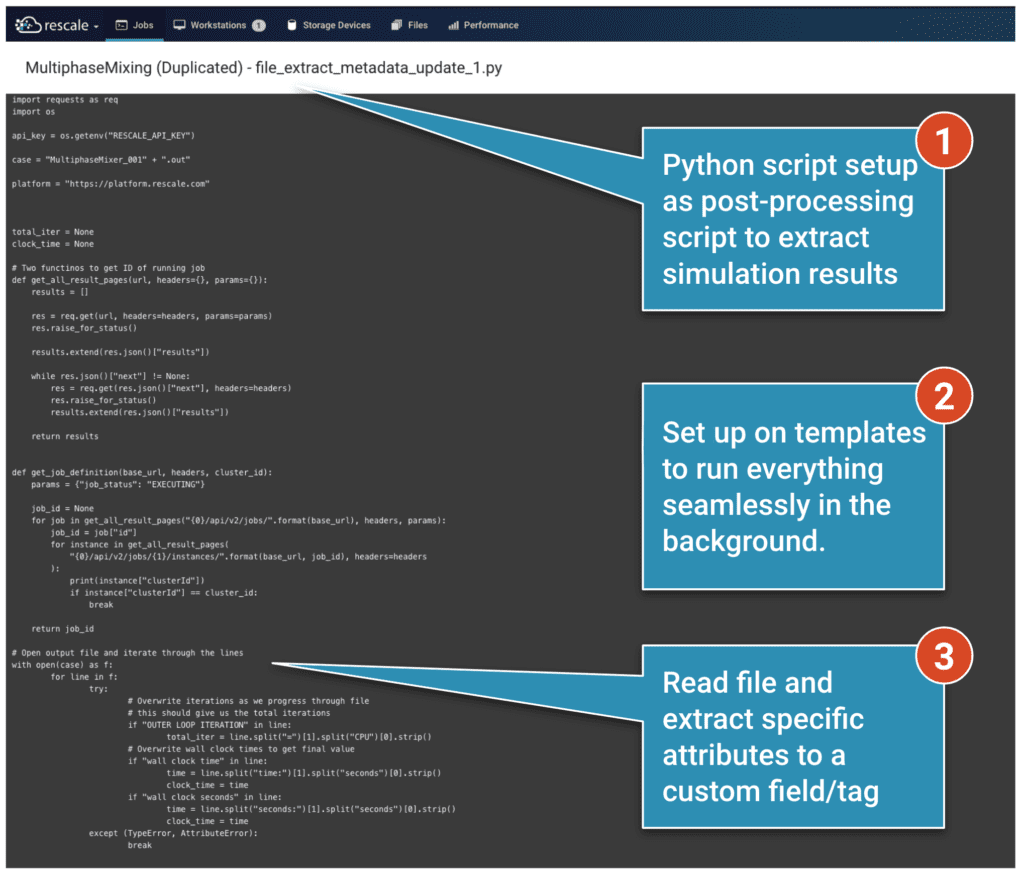Click the 'clock_time = None' line near top

click(x=53, y=244)
